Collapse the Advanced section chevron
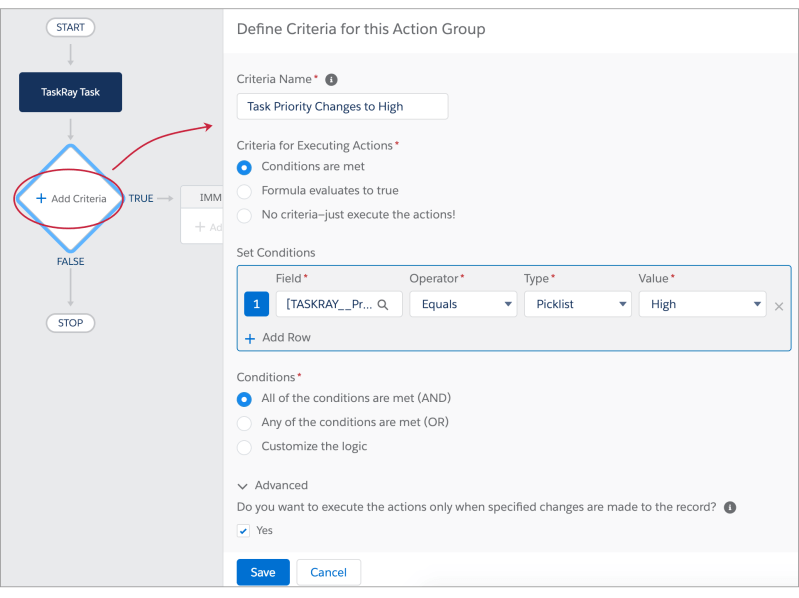The height and width of the screenshot is (598, 799). click(x=243, y=486)
